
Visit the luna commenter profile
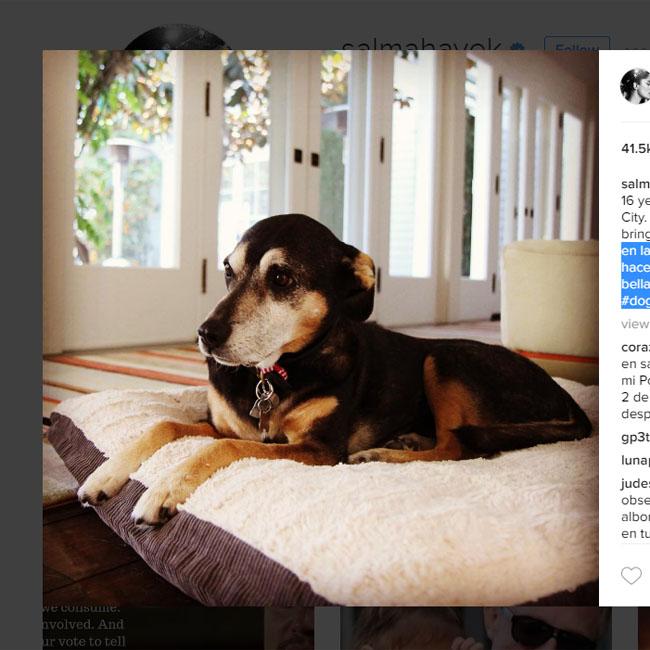[x=635, y=460]
